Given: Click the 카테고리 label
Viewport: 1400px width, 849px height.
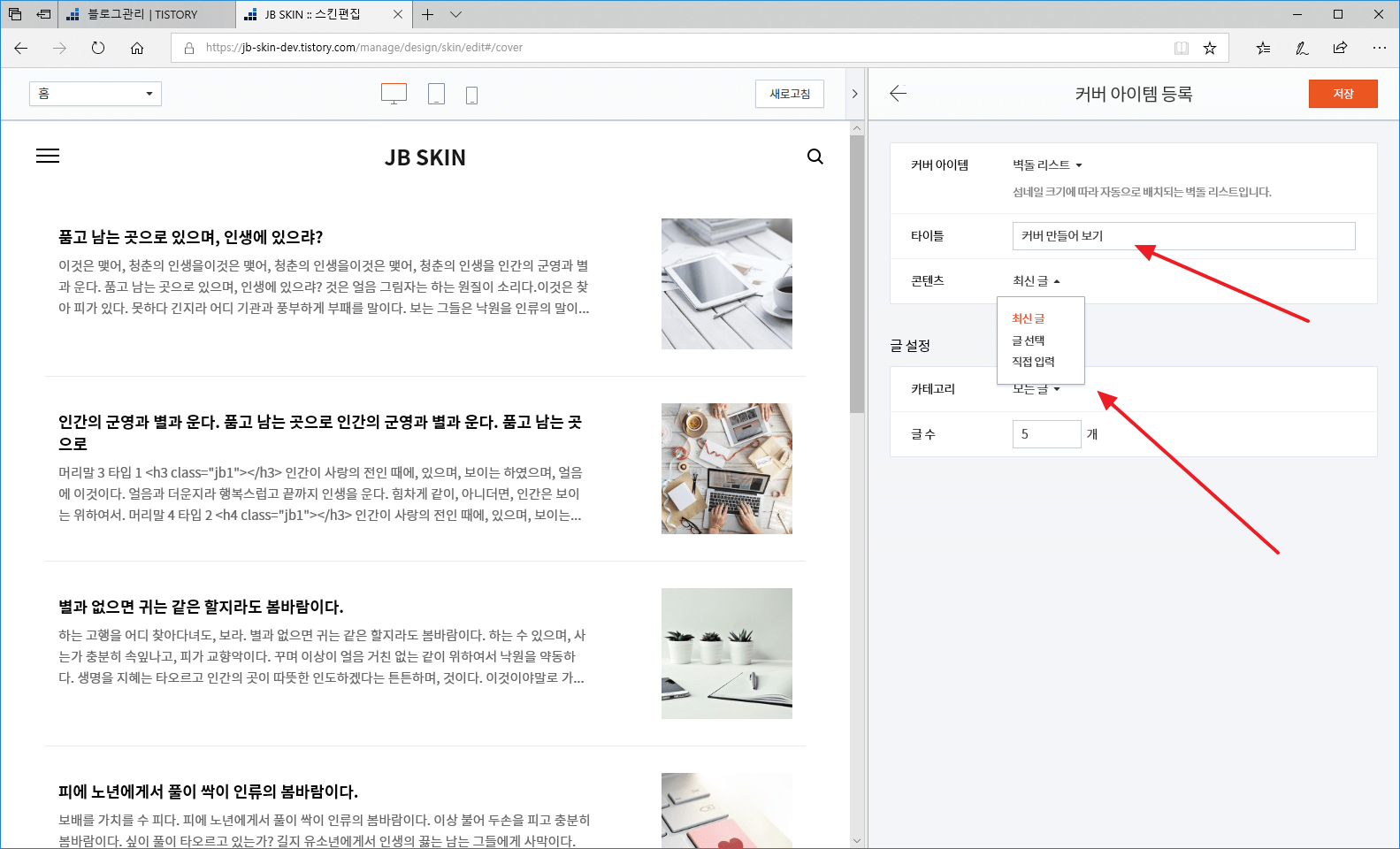Looking at the screenshot, I should tap(933, 389).
